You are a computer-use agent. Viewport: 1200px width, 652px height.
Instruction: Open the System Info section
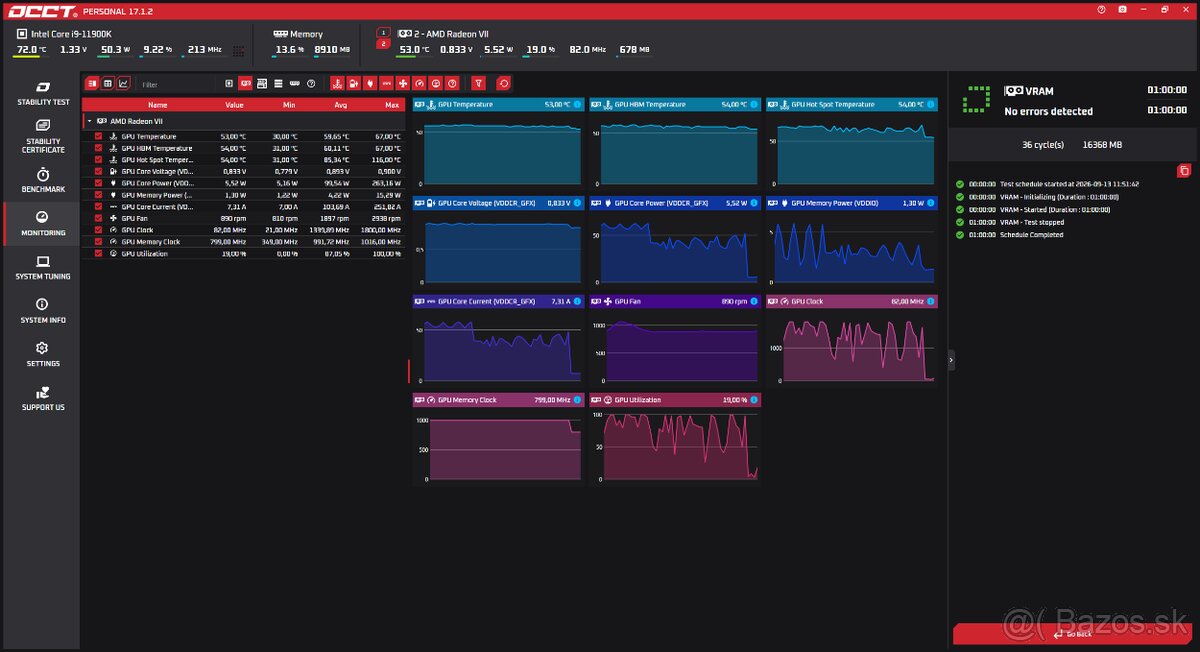click(42, 310)
